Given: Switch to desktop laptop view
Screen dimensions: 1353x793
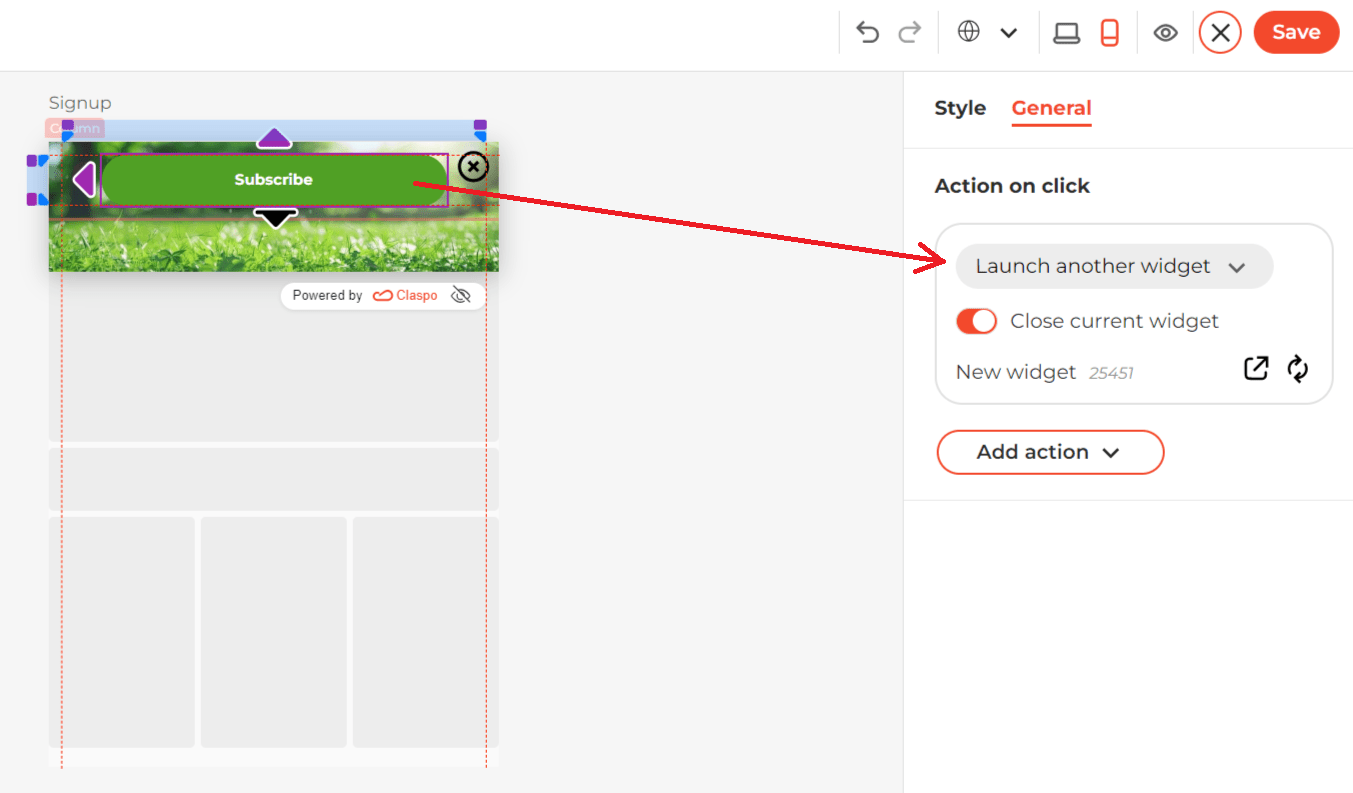Looking at the screenshot, I should (1067, 33).
